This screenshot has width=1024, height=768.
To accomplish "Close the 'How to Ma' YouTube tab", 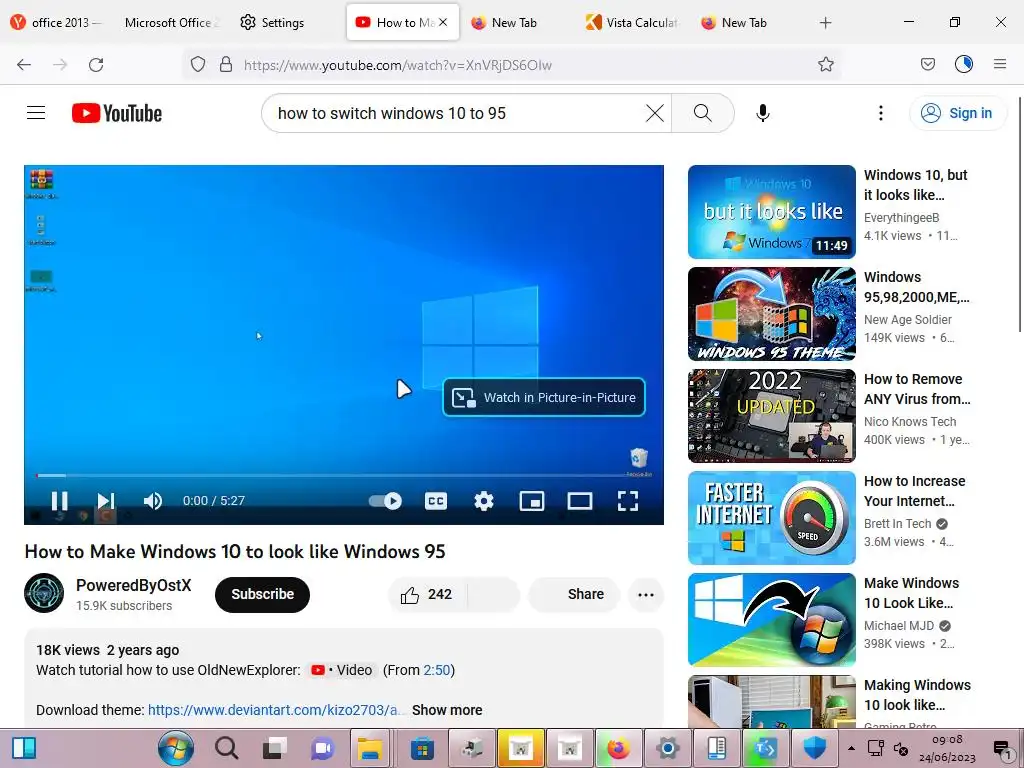I will 443,22.
